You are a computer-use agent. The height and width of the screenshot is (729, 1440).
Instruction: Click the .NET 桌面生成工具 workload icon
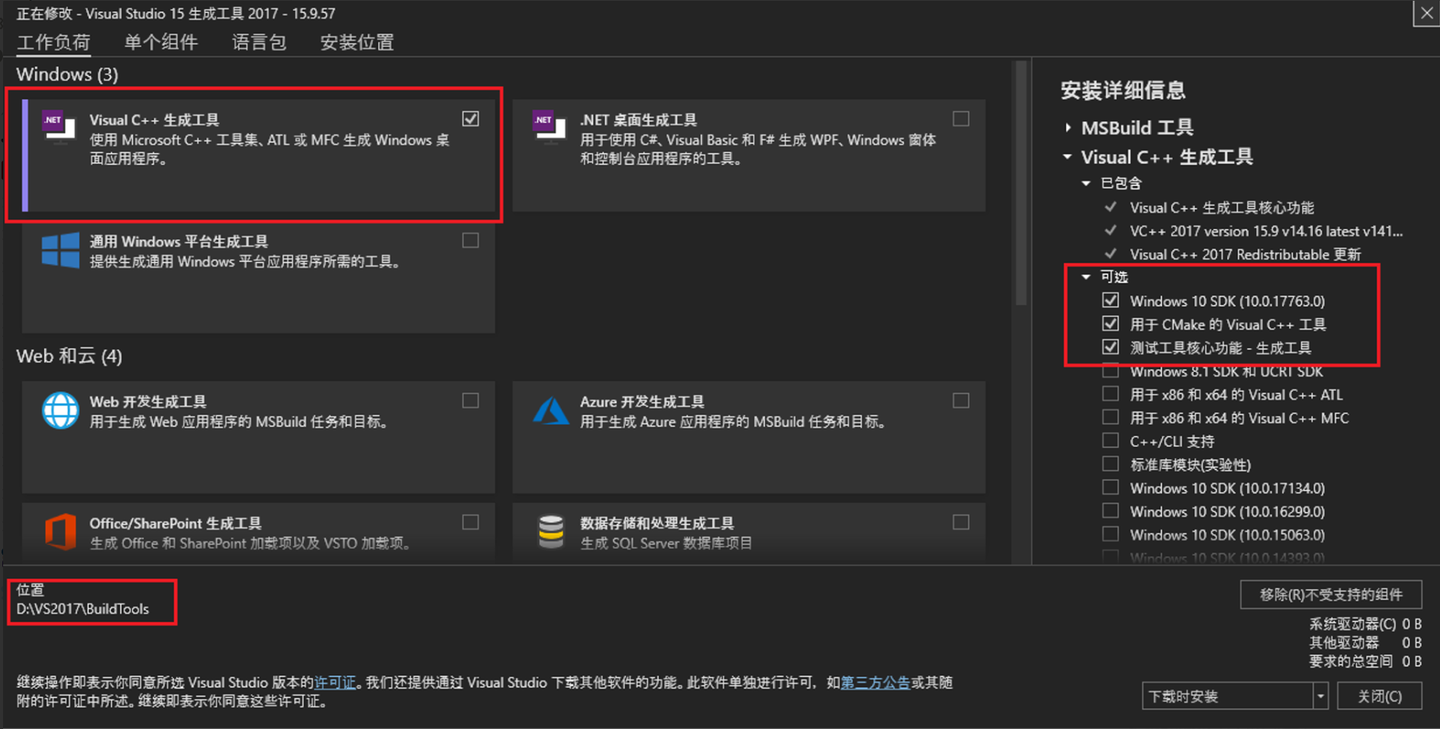point(548,127)
